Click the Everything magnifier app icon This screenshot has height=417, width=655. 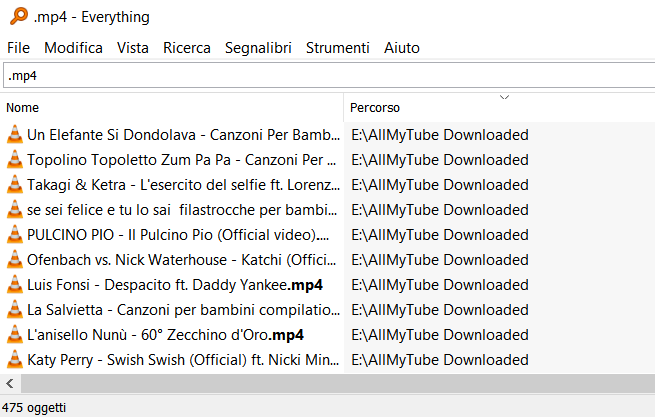coord(18,16)
